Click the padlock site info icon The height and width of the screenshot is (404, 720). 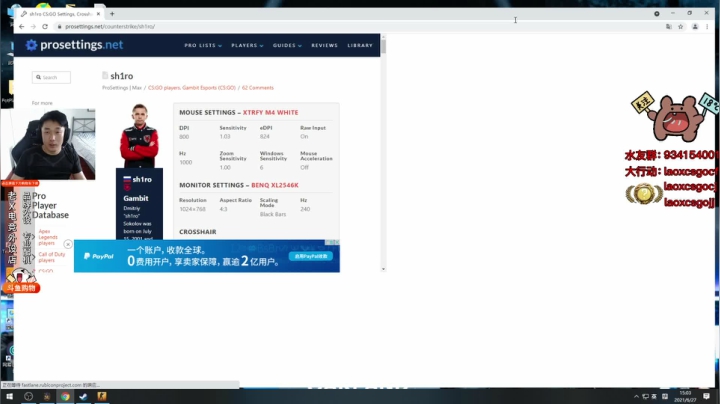point(59,27)
